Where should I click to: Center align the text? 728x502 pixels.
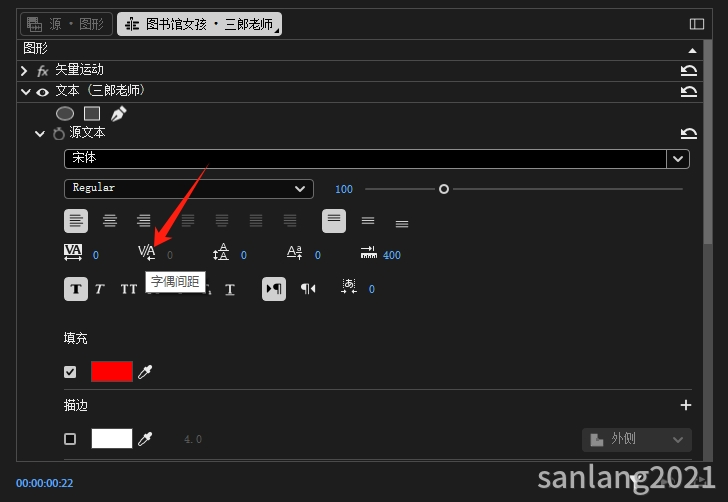click(x=110, y=221)
